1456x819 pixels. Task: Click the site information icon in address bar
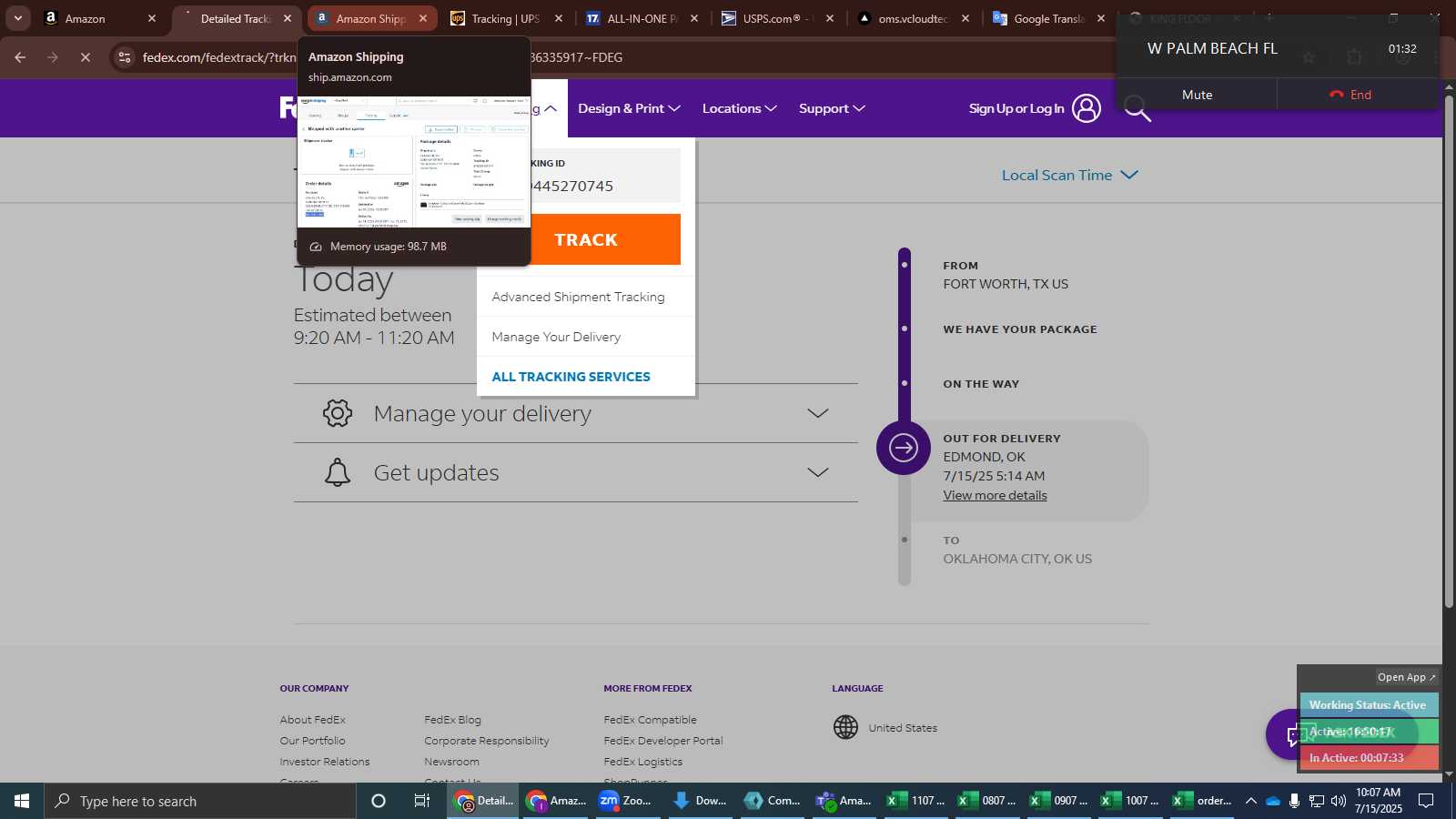click(x=125, y=57)
